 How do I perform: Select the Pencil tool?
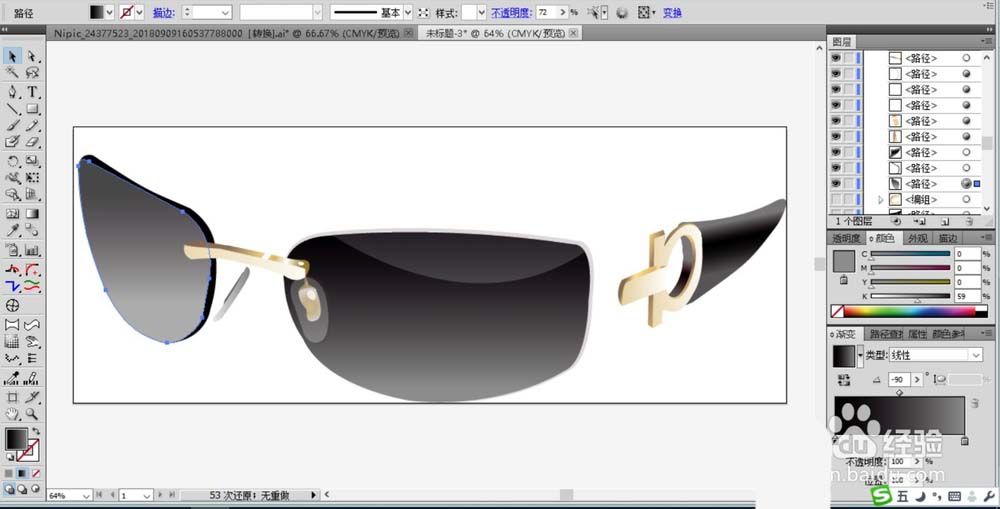[x=31, y=125]
